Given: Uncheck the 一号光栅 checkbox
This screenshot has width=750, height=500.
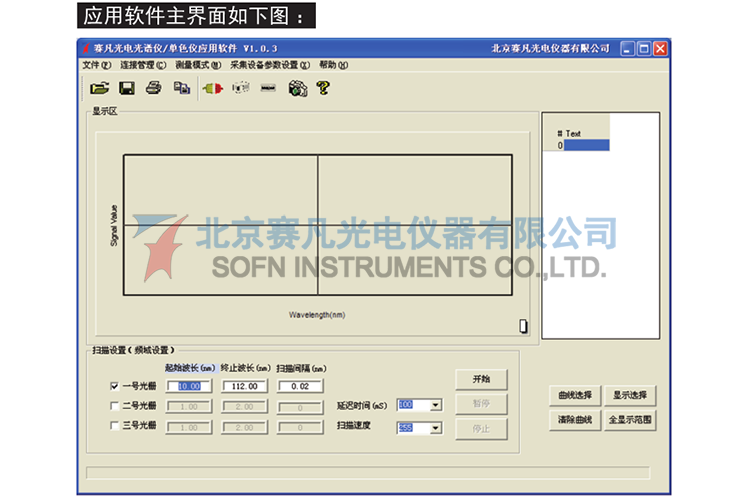Looking at the screenshot, I should pyautogui.click(x=114, y=386).
